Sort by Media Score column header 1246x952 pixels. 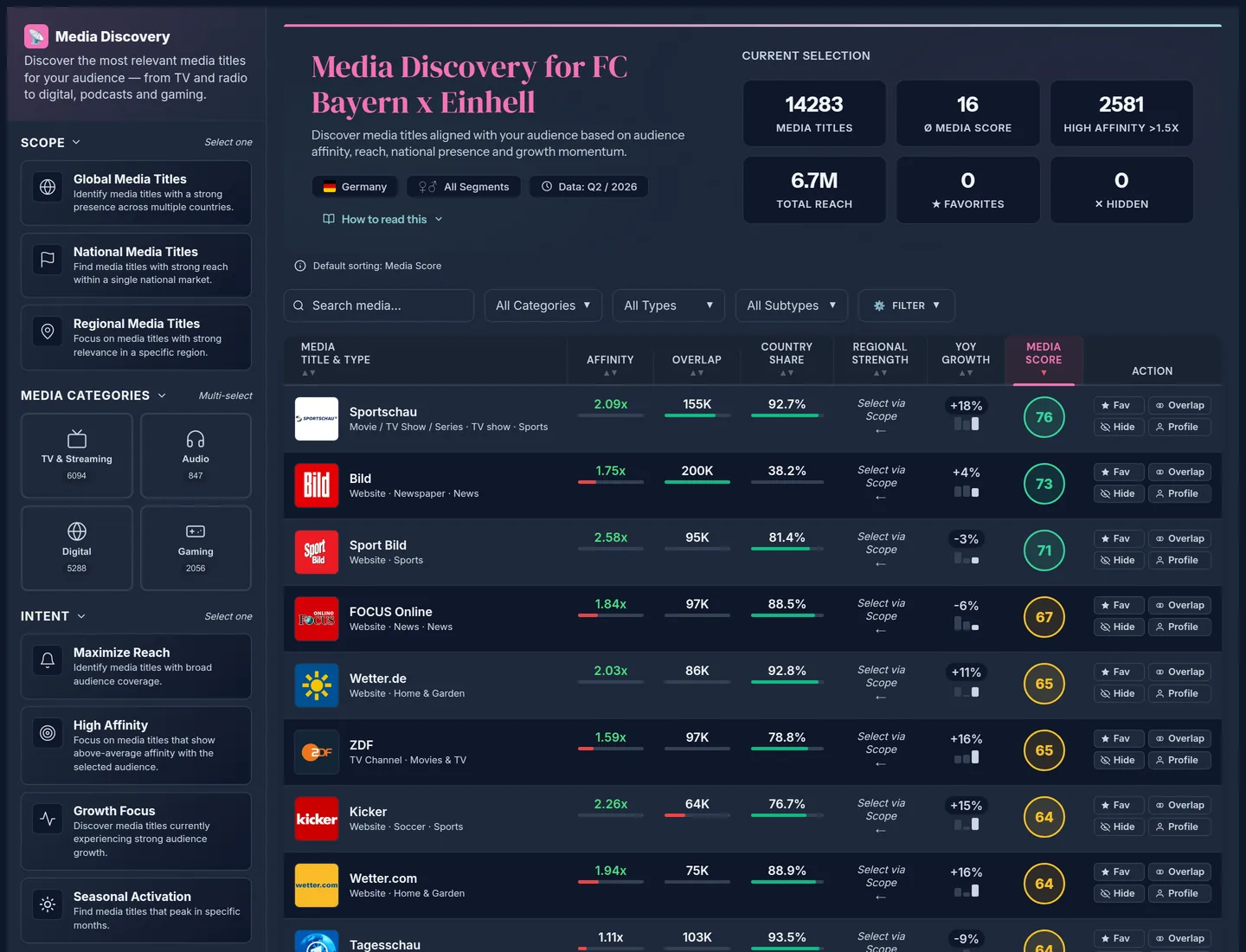[x=1044, y=359]
